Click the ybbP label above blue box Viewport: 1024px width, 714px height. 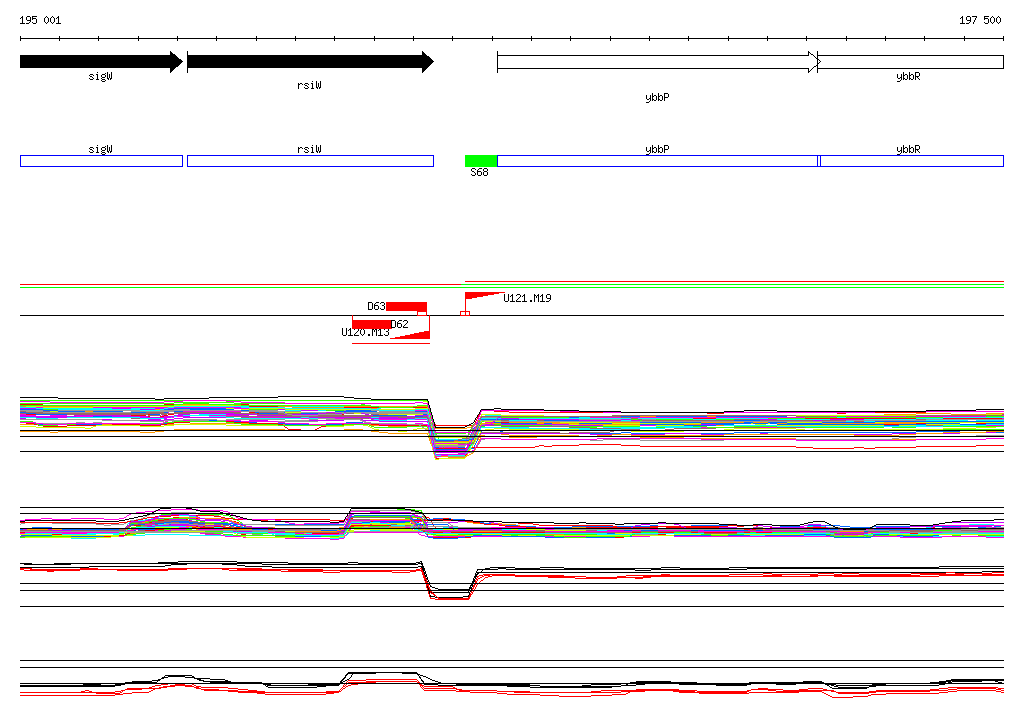pos(657,150)
